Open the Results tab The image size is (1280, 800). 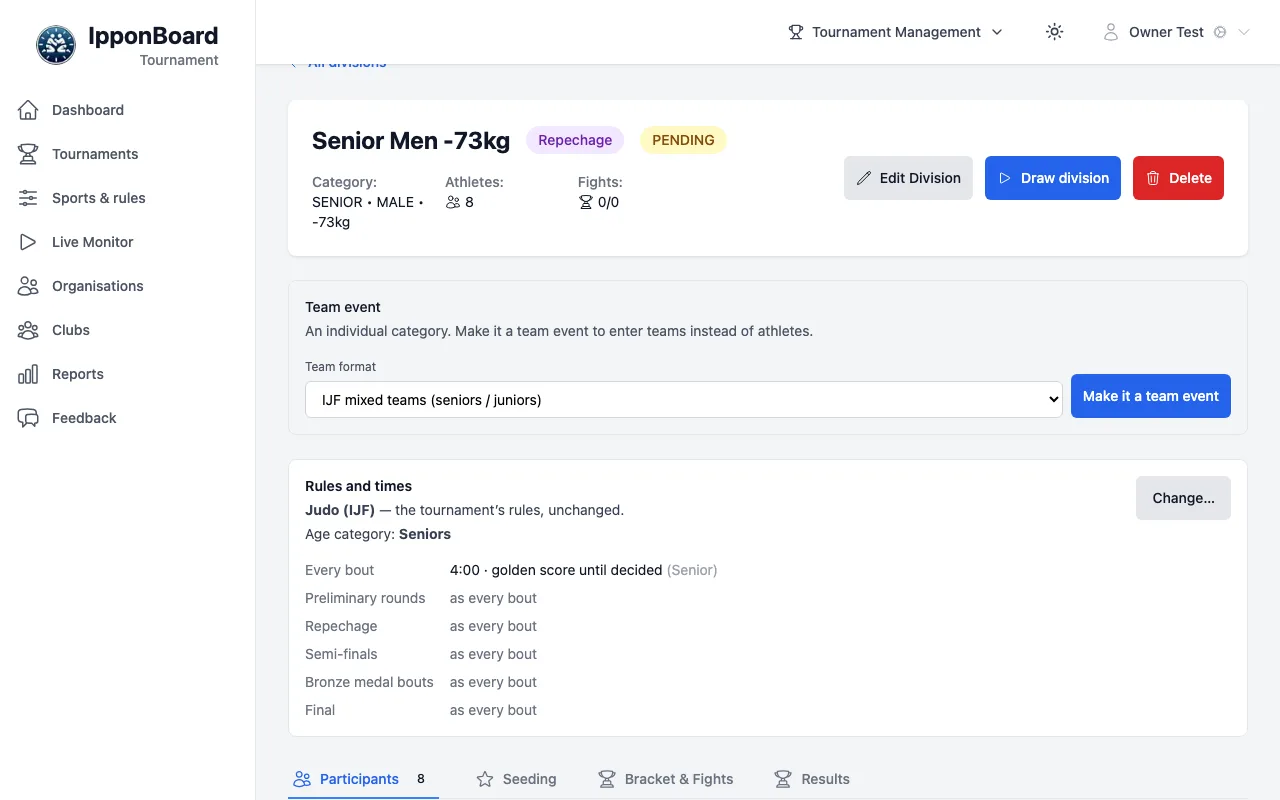812,779
